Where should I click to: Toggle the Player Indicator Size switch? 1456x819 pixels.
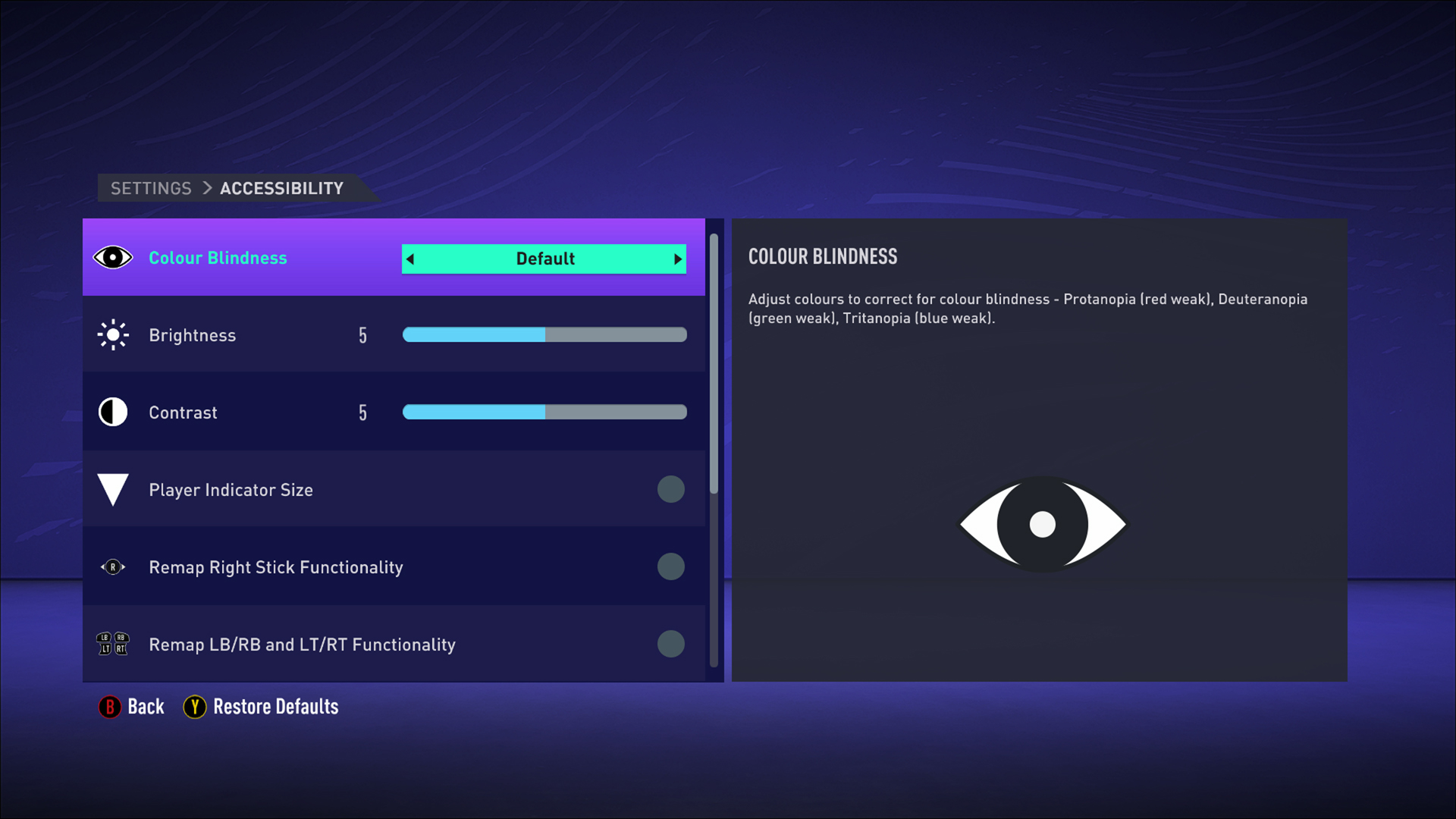point(671,489)
